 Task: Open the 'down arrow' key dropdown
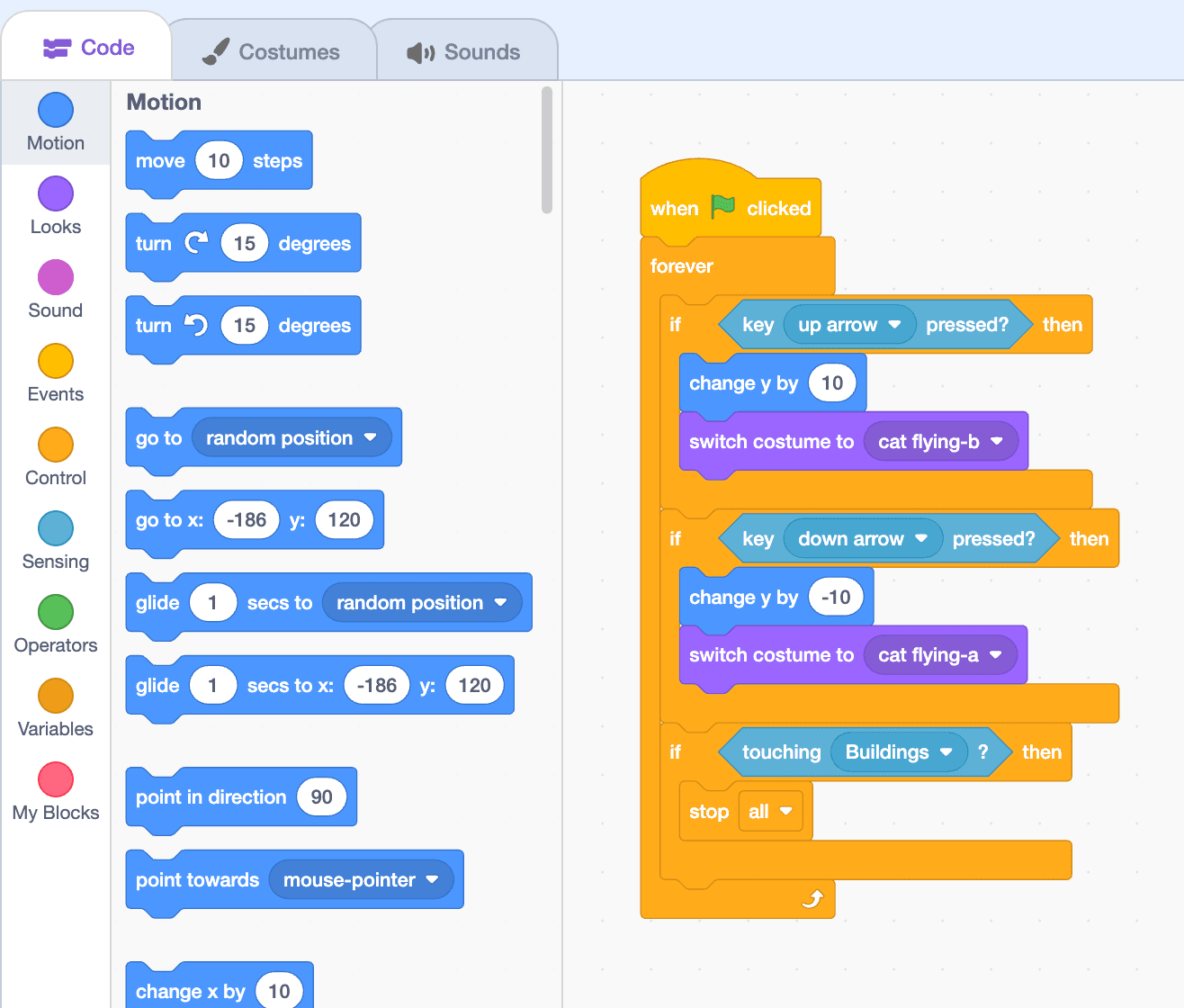pos(863,539)
